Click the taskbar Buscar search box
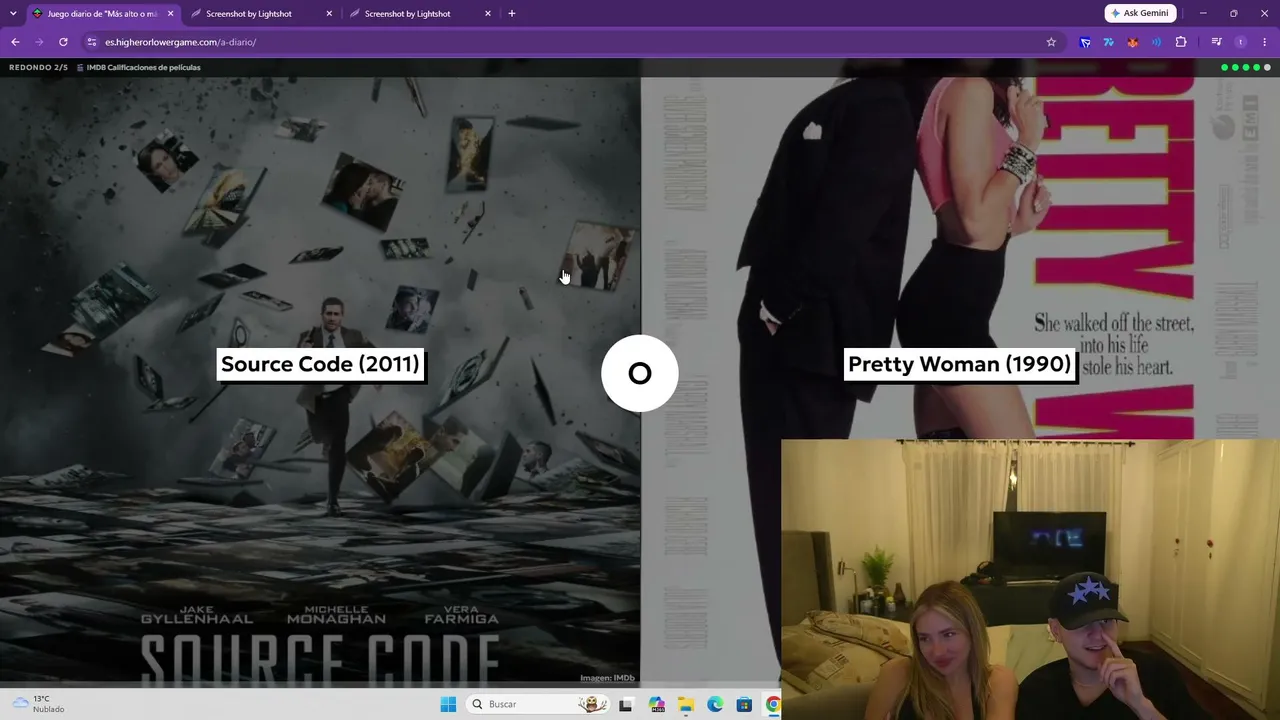 coord(538,704)
